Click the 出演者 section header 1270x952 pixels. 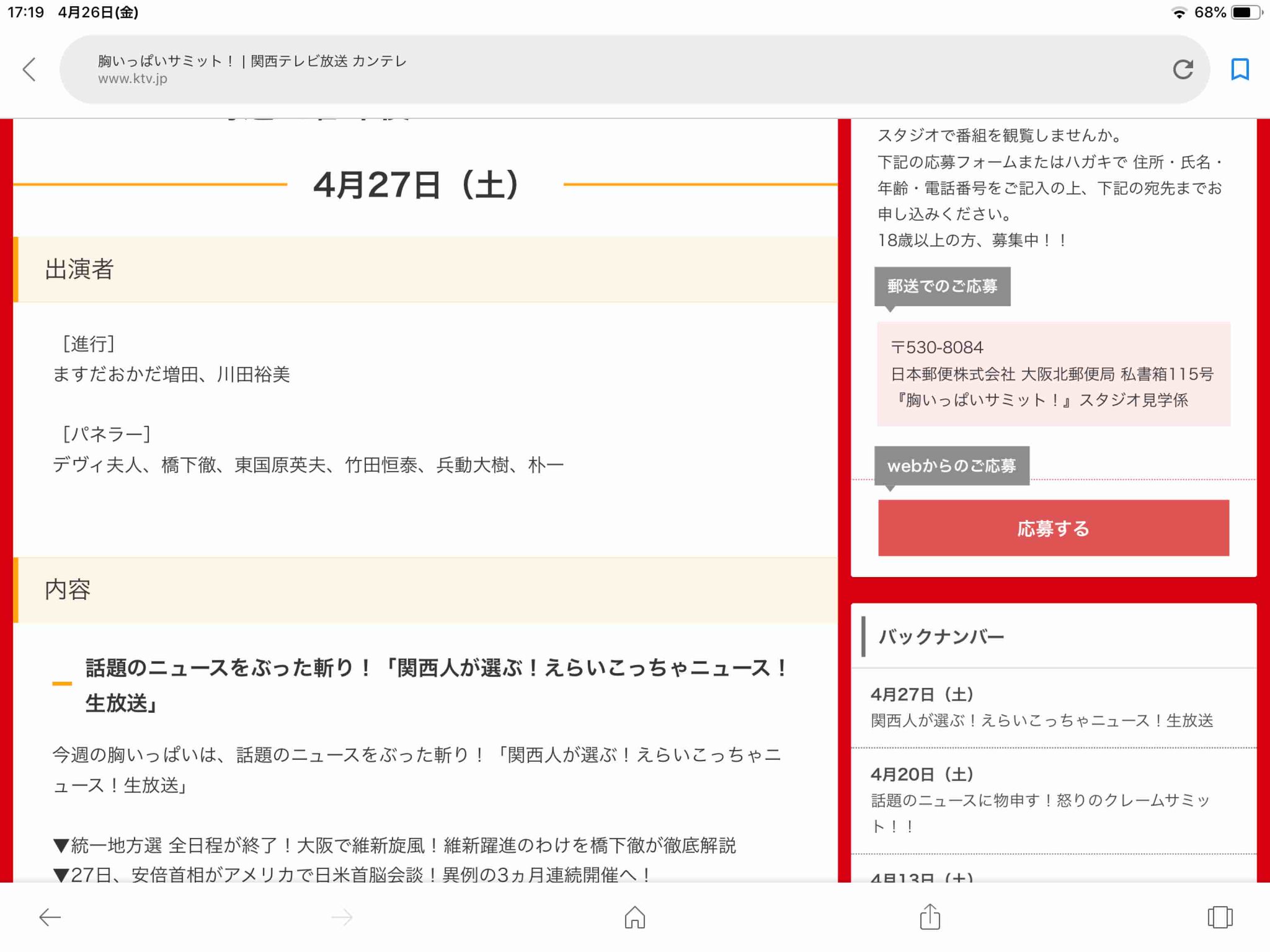(79, 270)
